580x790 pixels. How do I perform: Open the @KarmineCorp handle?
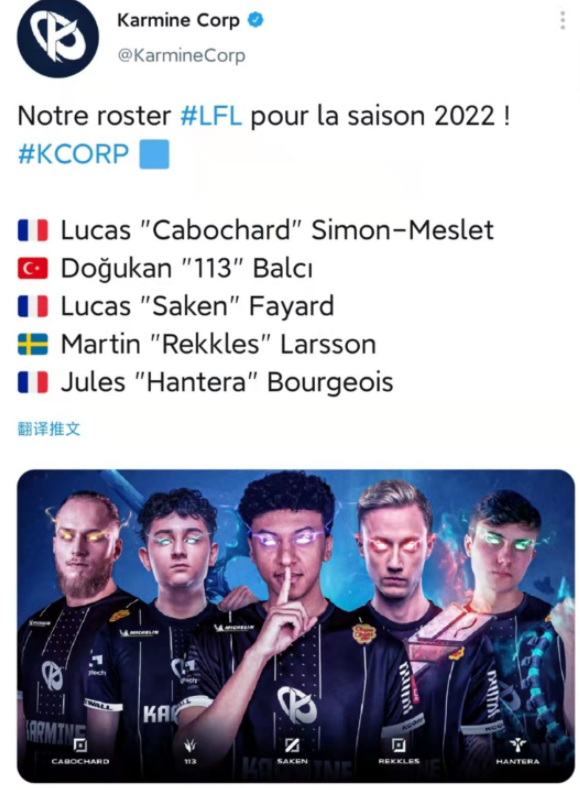click(x=181, y=55)
